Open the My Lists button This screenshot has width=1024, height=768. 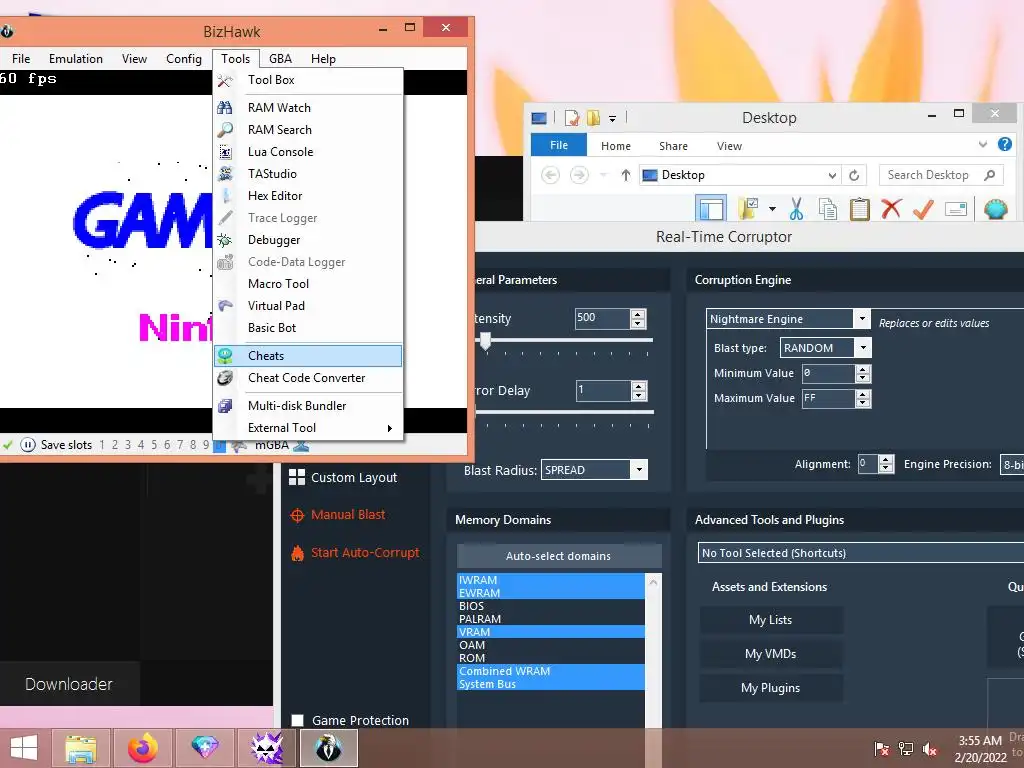[x=771, y=620]
